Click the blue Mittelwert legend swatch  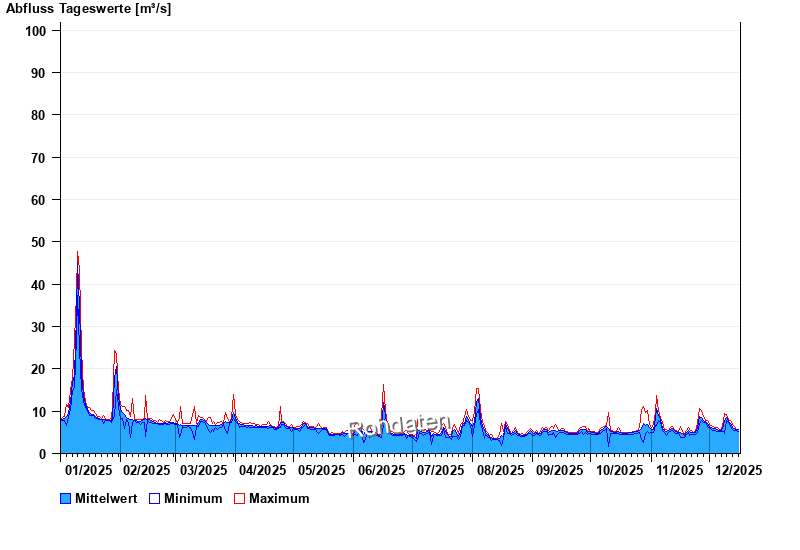66,499
